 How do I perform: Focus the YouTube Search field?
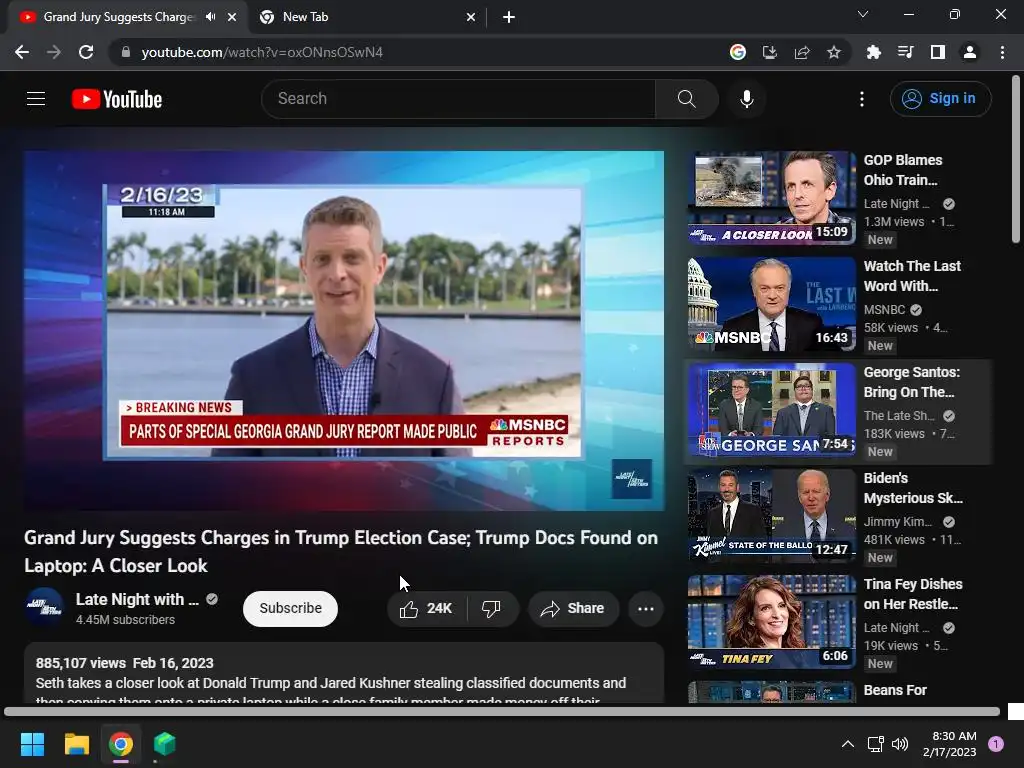click(x=459, y=99)
